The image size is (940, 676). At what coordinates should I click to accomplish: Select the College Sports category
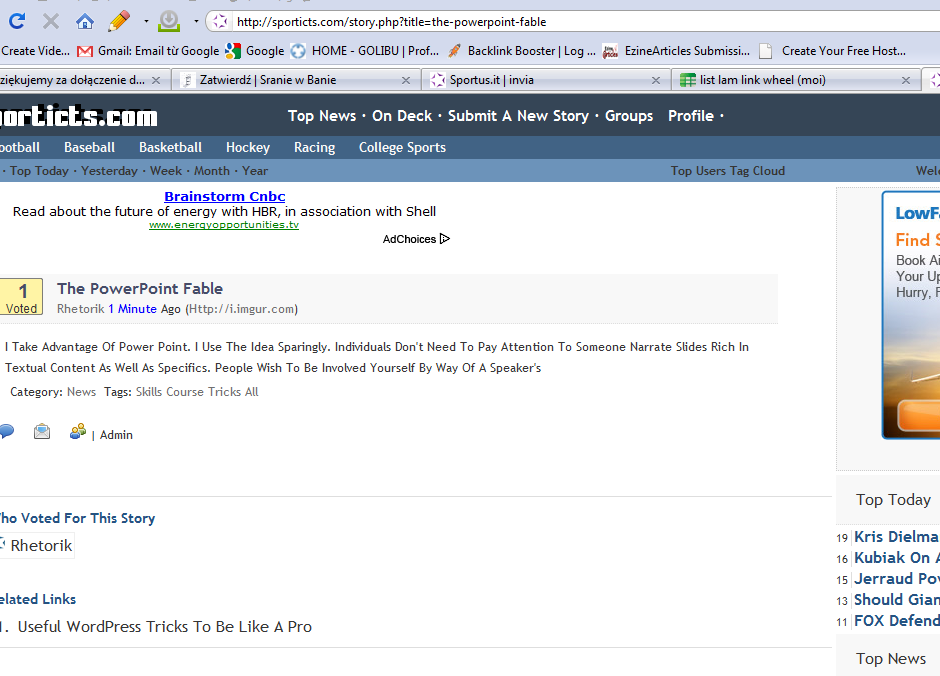pos(402,147)
